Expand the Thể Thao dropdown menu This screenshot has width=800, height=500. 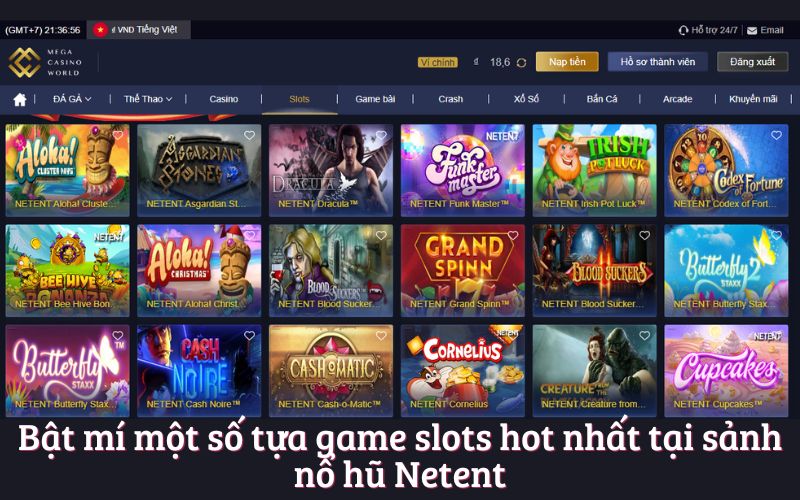click(x=148, y=99)
